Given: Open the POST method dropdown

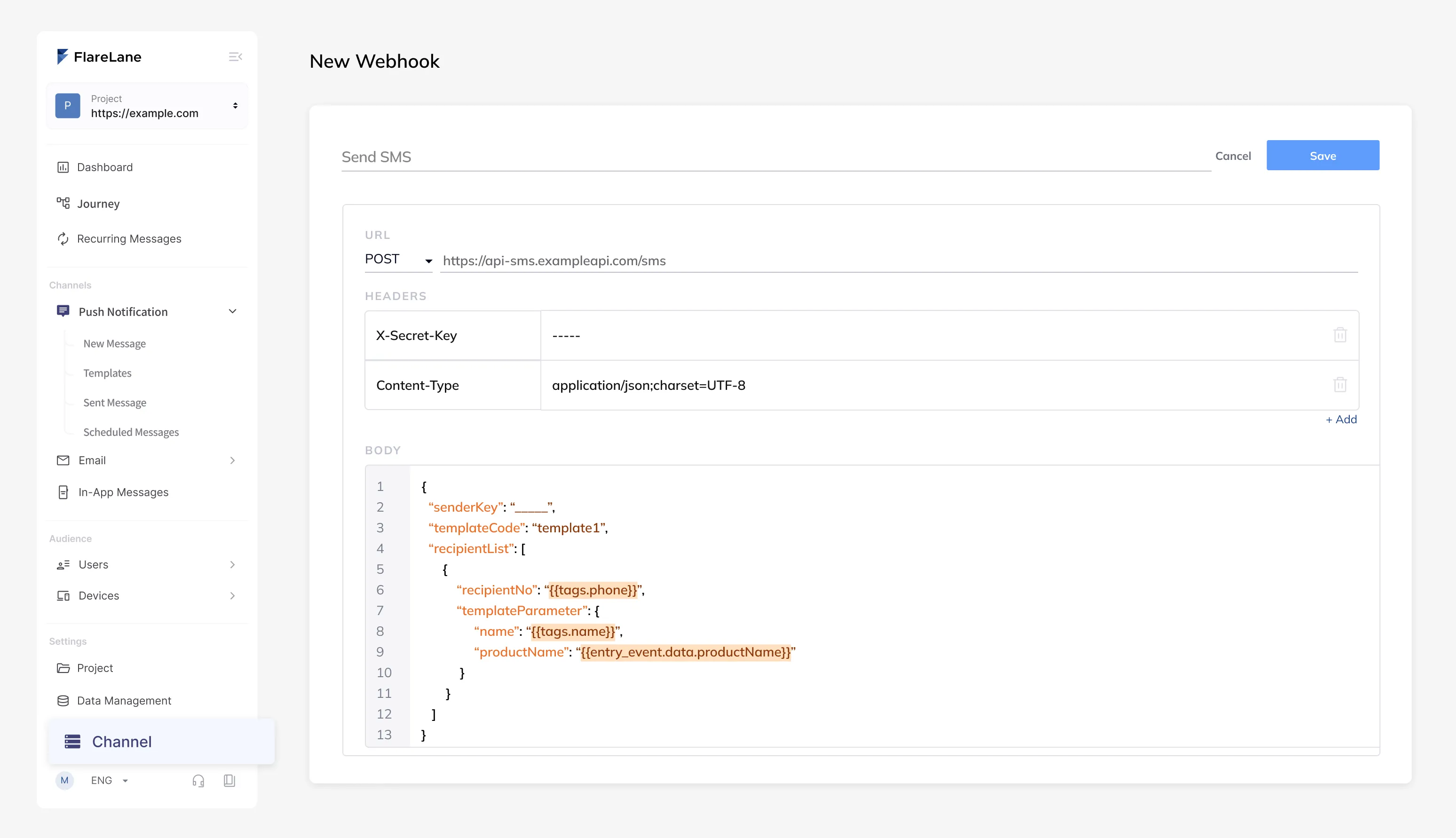Looking at the screenshot, I should click(x=398, y=260).
